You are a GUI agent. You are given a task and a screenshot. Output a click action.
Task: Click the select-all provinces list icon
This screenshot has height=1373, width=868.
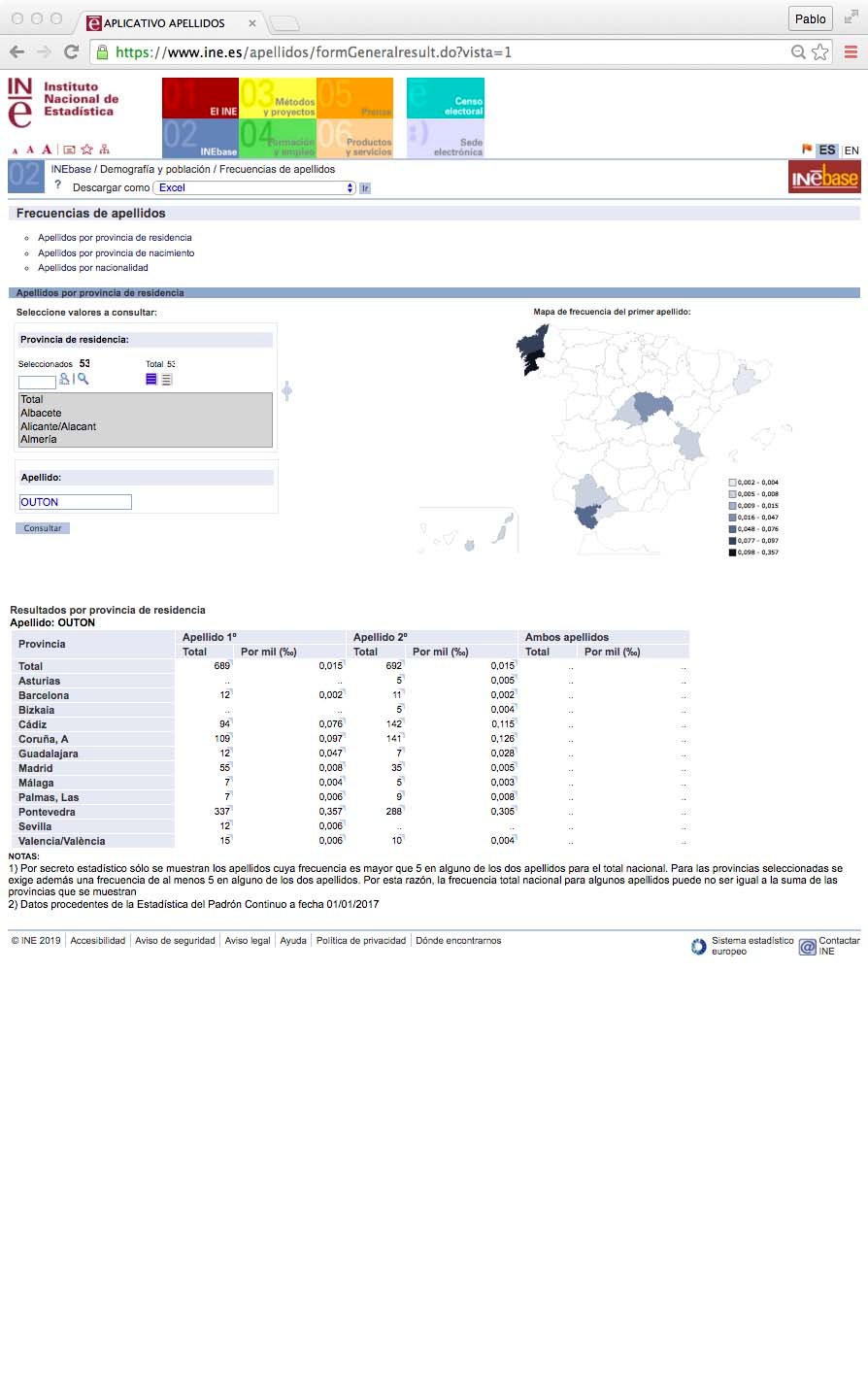click(x=151, y=380)
